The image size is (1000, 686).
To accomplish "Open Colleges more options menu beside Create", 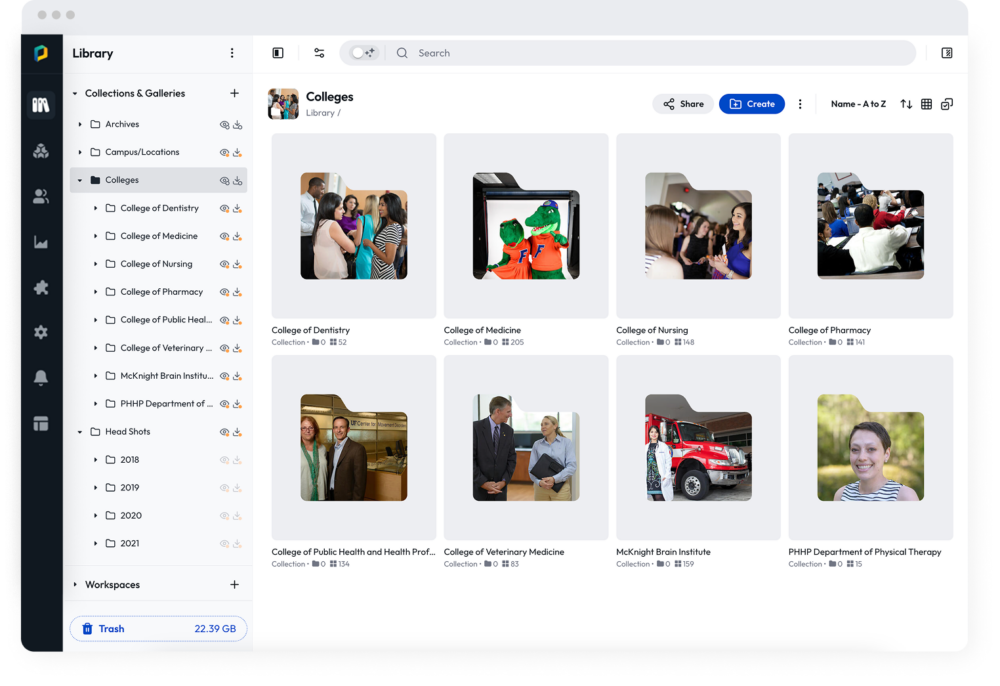I will click(800, 104).
